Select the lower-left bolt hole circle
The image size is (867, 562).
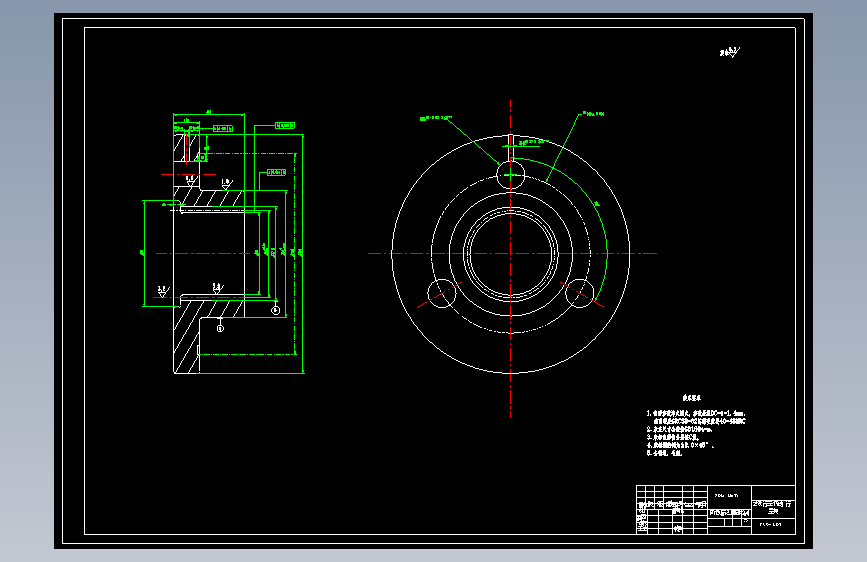[x=442, y=293]
